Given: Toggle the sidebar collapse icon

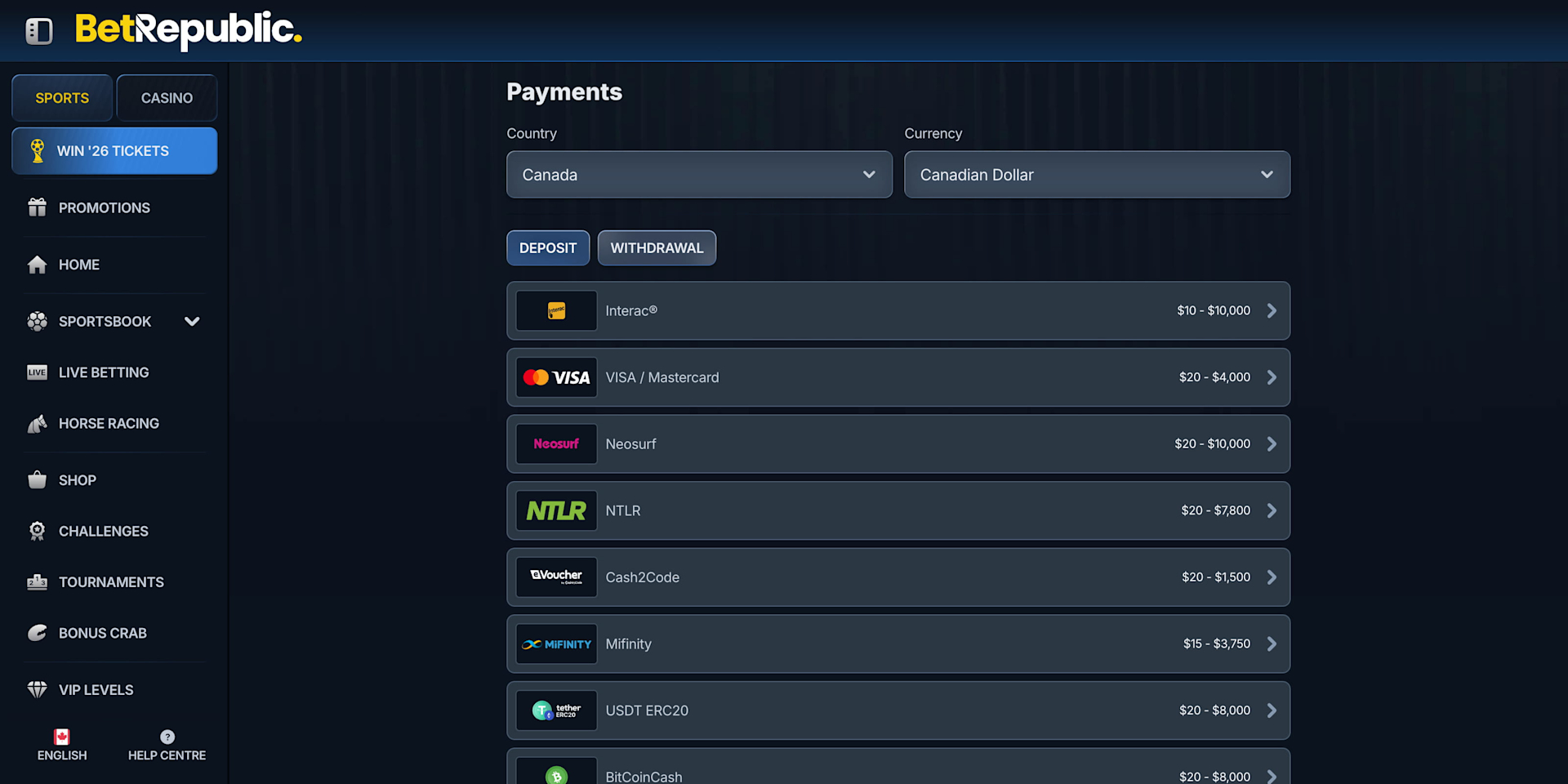Looking at the screenshot, I should (38, 31).
